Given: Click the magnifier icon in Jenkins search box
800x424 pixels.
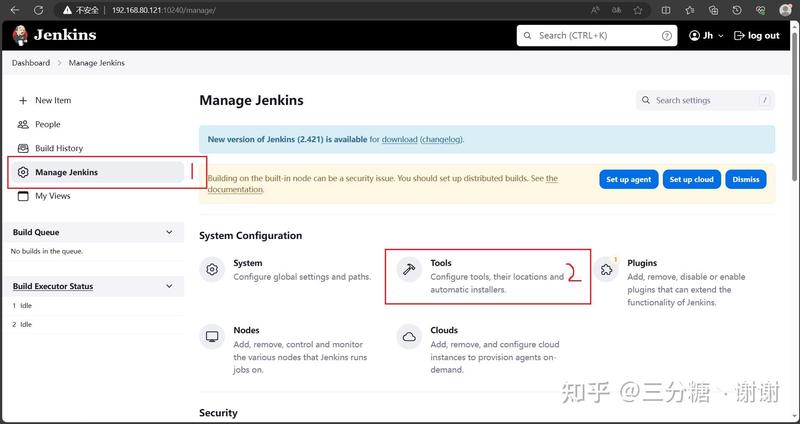Looking at the screenshot, I should pyautogui.click(x=528, y=36).
